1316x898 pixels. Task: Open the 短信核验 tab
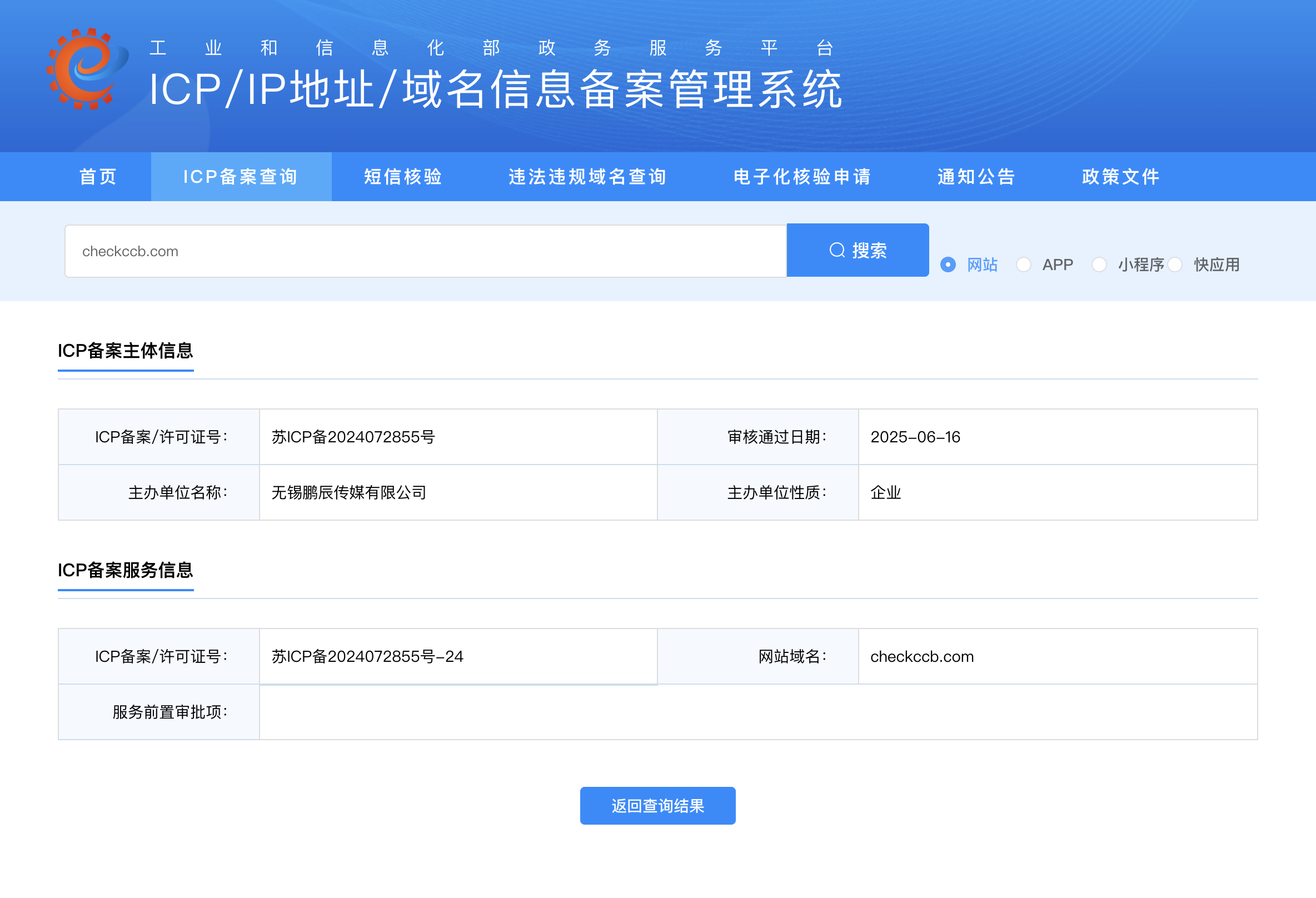tap(402, 177)
